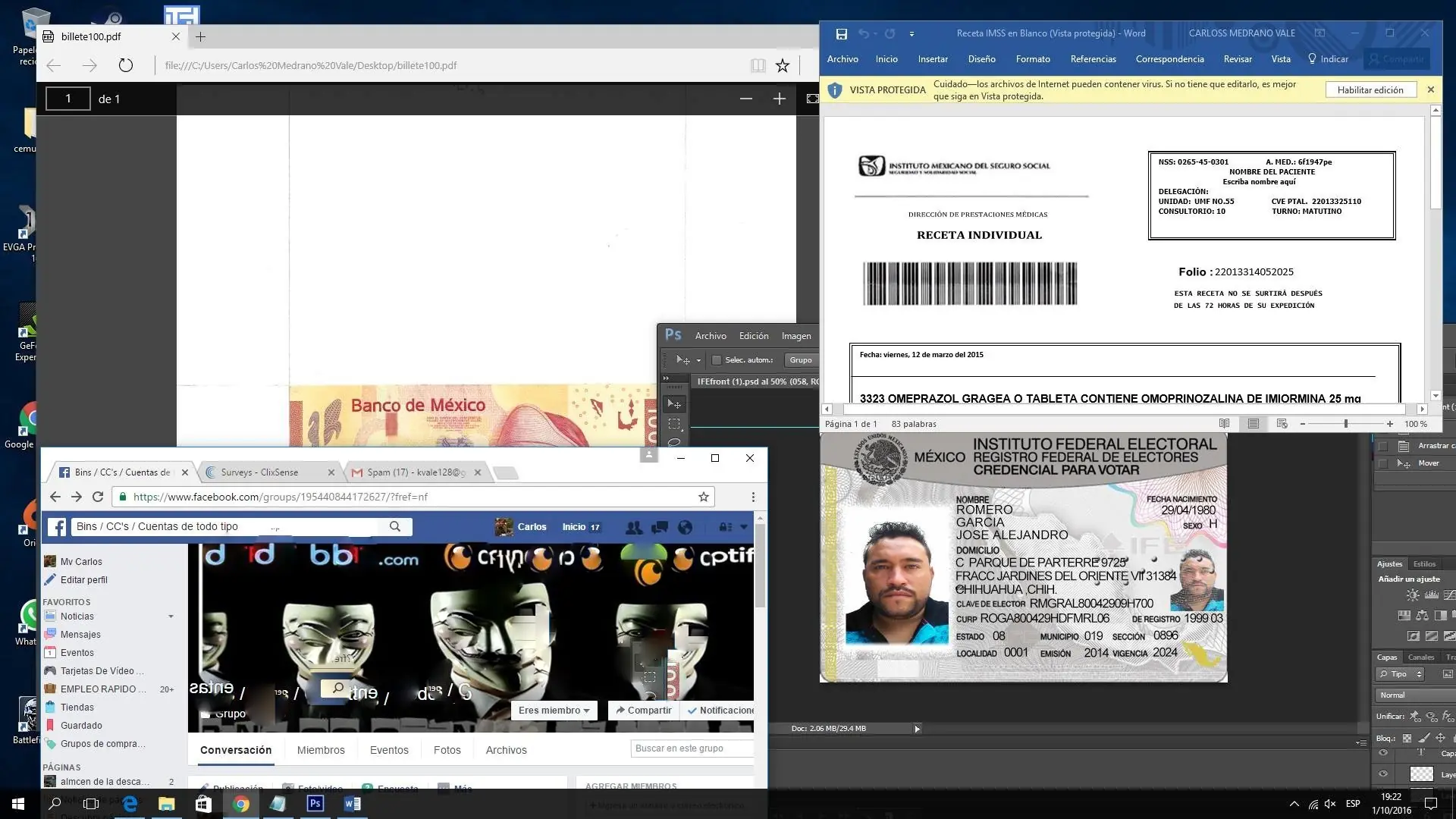Click the PDF page number field

click(x=68, y=99)
